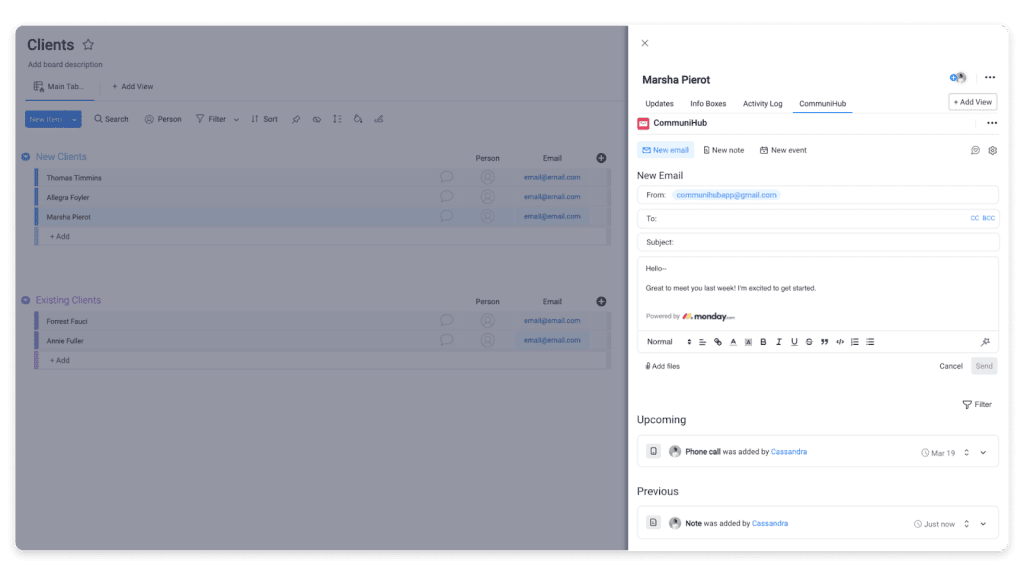Expand the Filter dropdown chevron in board toolbar
Viewport: 1024px width, 576px height.
pyautogui.click(x=236, y=120)
